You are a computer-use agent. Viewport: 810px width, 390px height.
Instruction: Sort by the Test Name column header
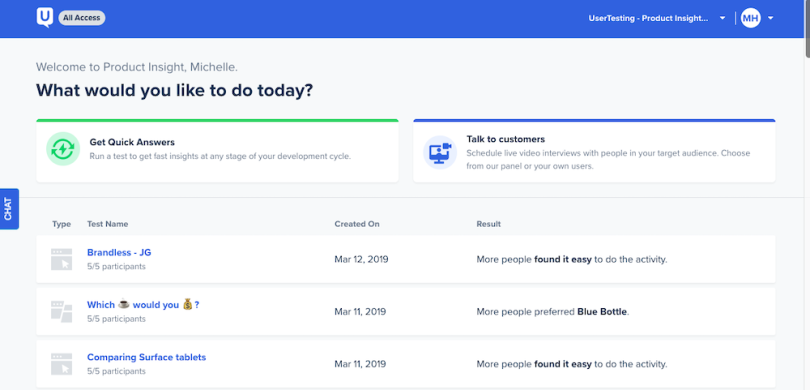[x=107, y=224]
